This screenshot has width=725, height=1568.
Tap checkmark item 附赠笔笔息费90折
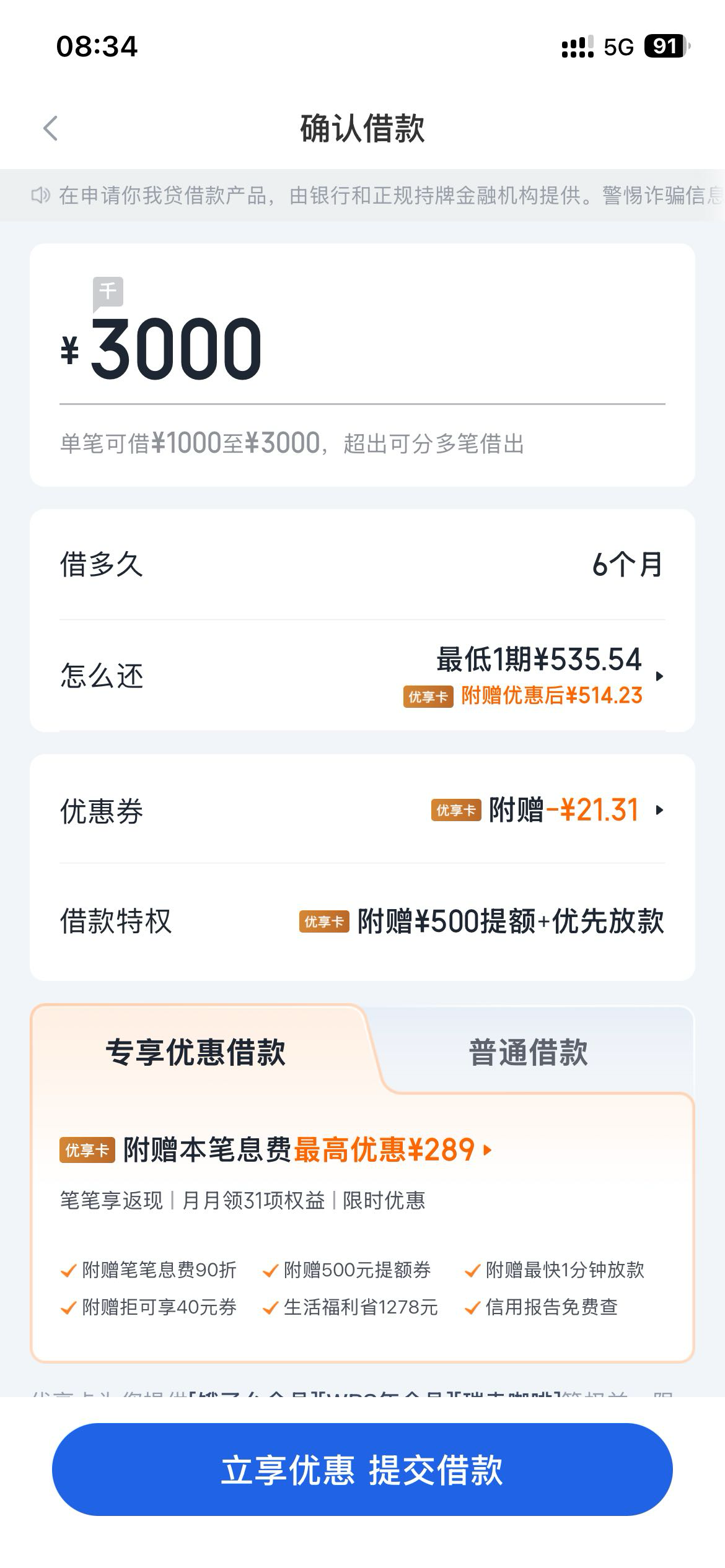tap(149, 1270)
